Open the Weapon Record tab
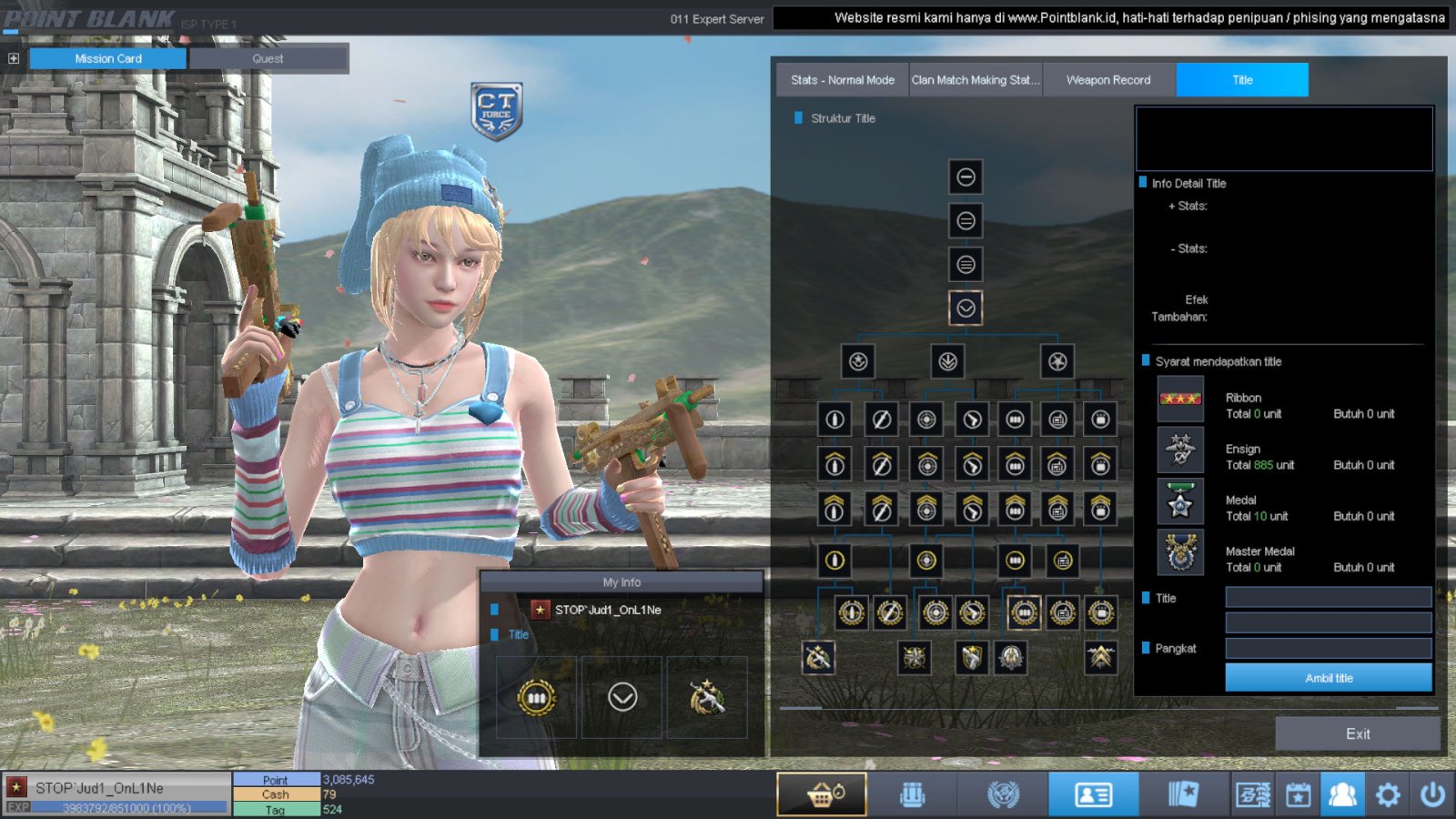Screen dimensions: 1456x819 (x=1108, y=80)
